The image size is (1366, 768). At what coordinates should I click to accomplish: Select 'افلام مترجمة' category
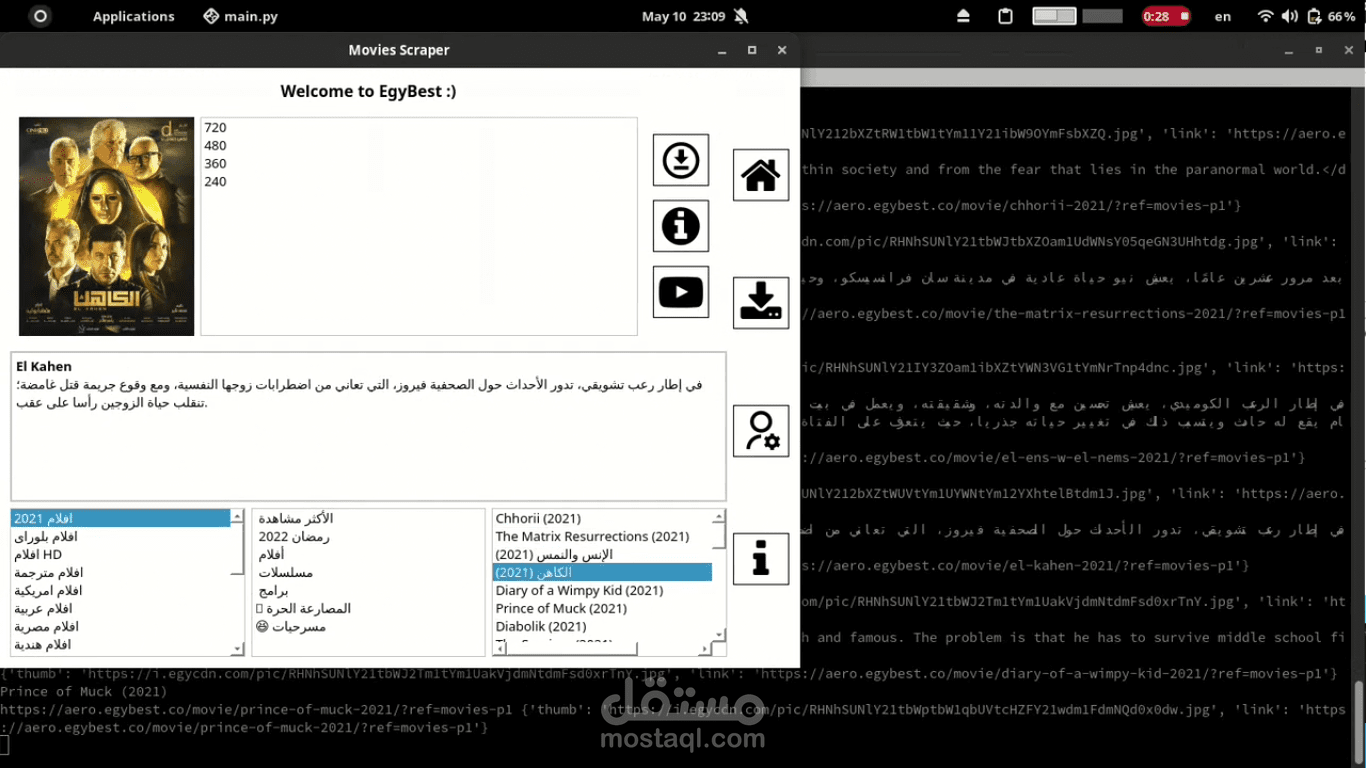(x=121, y=572)
